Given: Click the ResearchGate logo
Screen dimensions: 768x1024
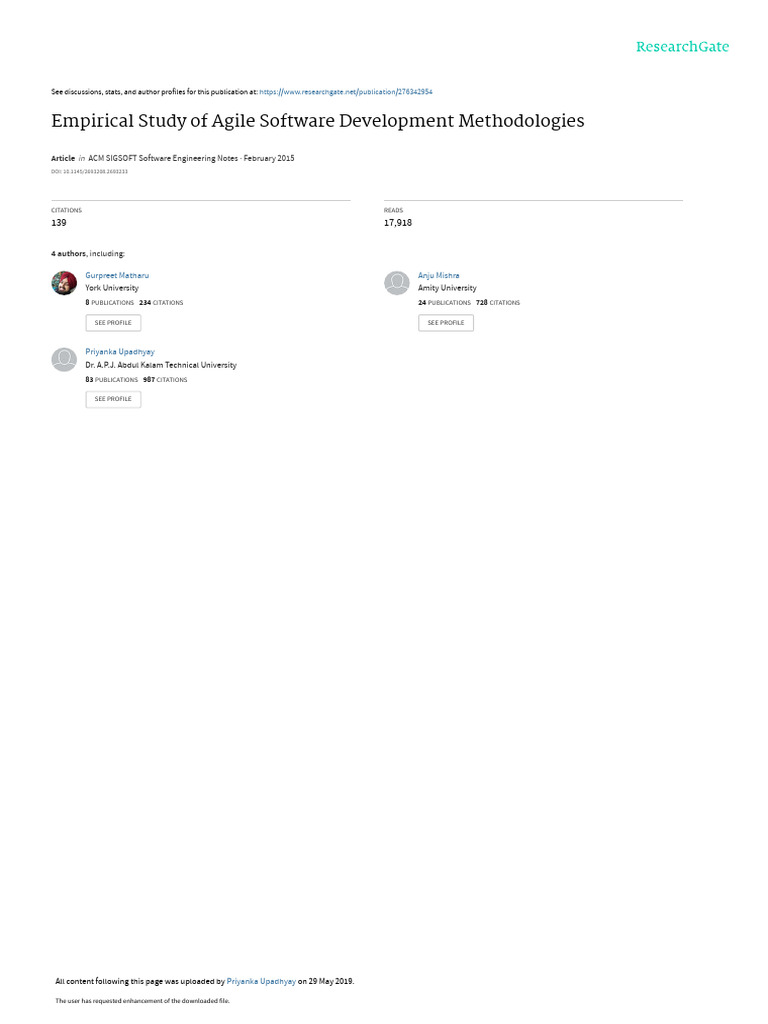Looking at the screenshot, I should [x=682, y=47].
